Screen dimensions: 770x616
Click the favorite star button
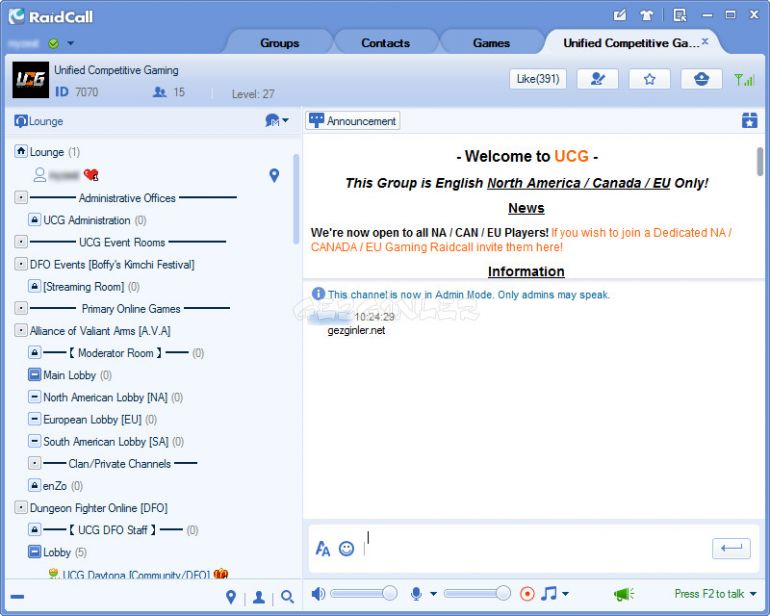649,79
